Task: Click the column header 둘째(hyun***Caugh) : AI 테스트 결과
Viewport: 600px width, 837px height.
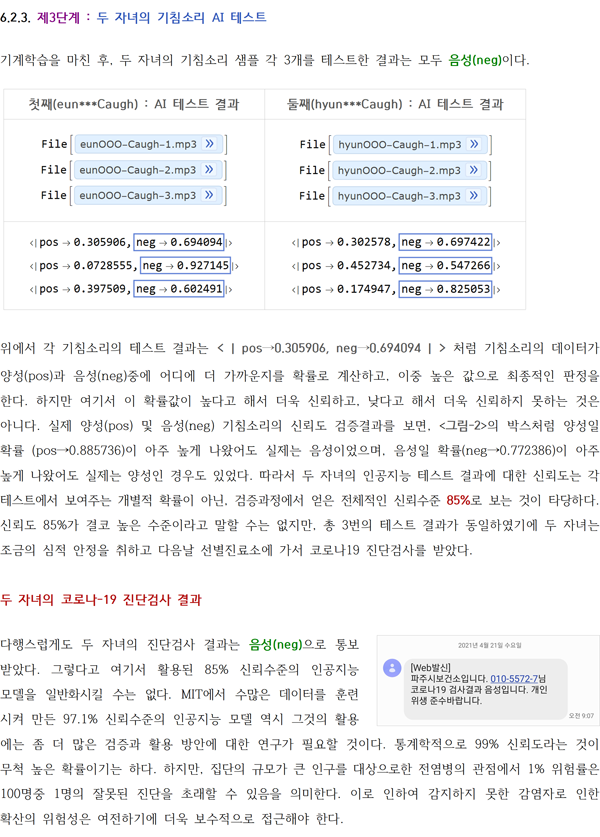Action: [395, 104]
